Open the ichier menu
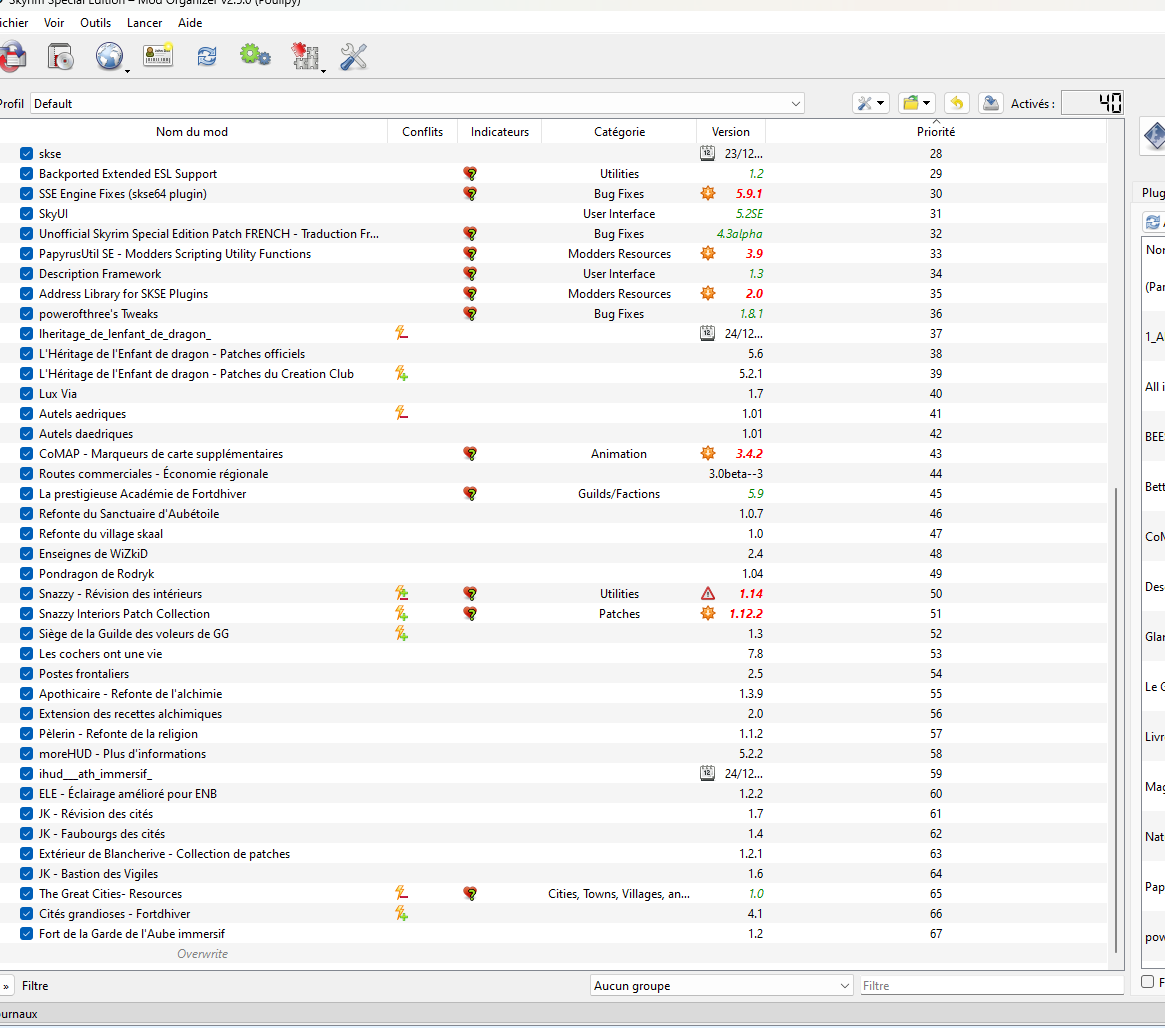This screenshot has height=1028, width=1165. pos(14,22)
